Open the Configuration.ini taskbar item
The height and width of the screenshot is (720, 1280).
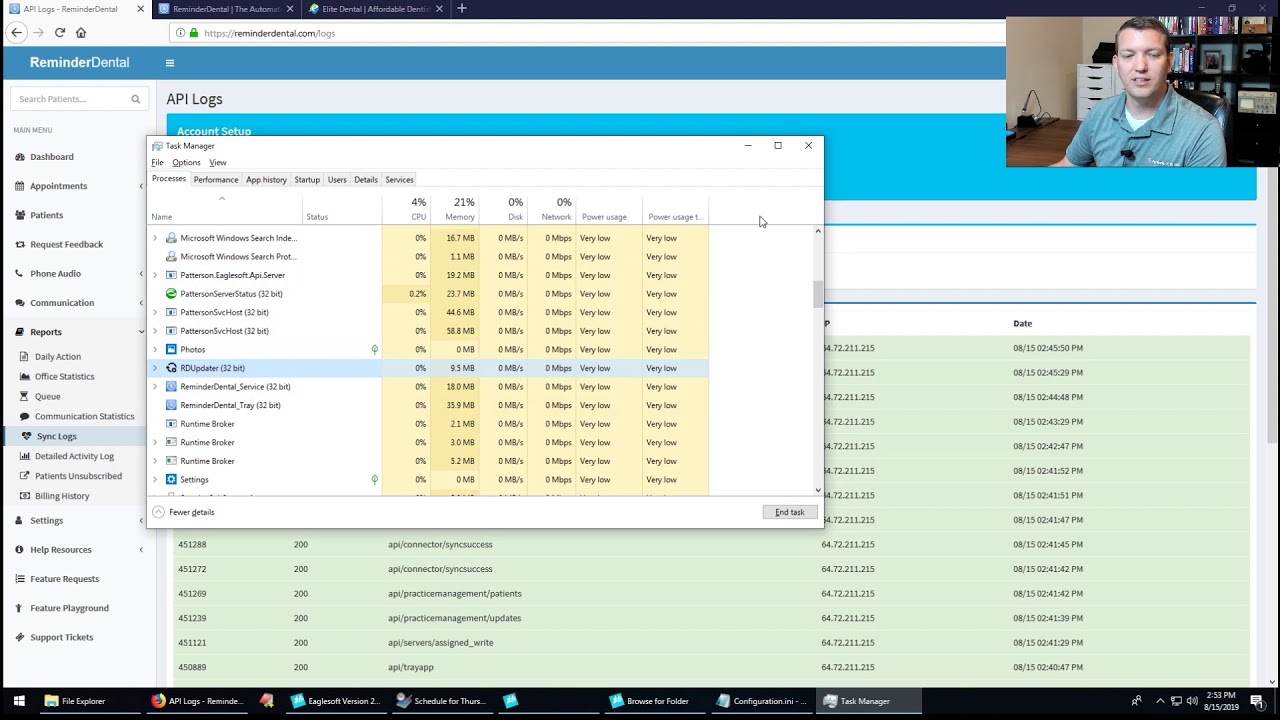[761, 701]
